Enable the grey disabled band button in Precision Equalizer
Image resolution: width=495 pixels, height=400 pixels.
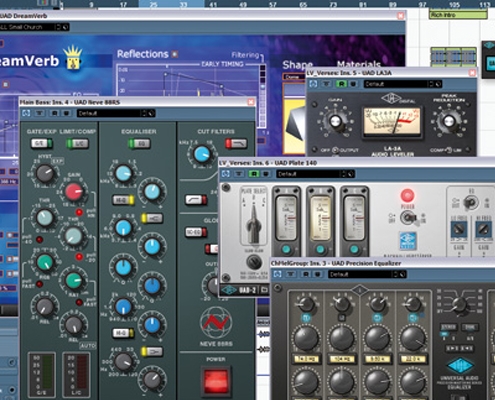[x=341, y=317]
